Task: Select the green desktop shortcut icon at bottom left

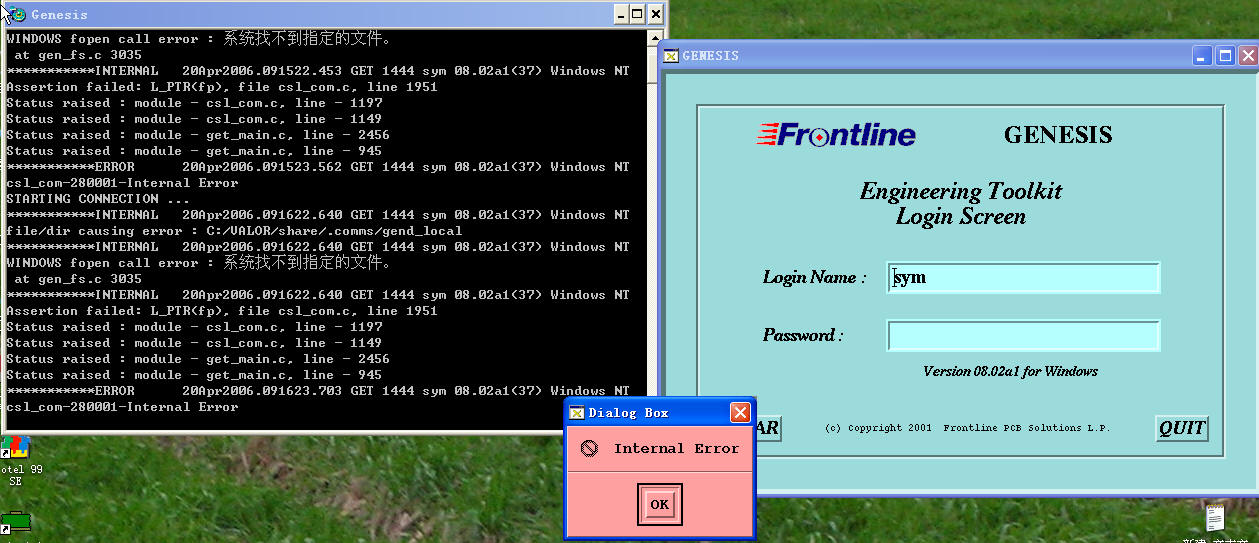Action: (x=16, y=522)
